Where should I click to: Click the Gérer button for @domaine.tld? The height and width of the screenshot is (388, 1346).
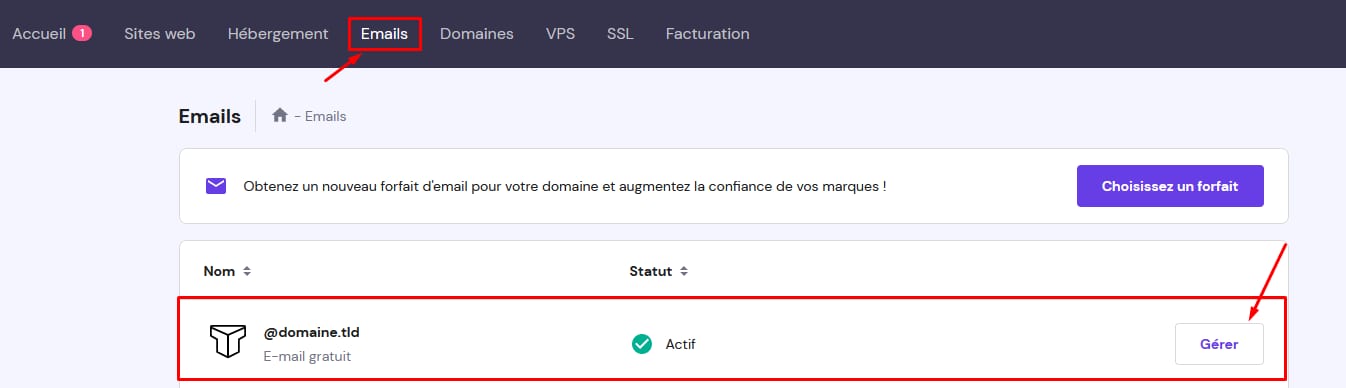1219,344
